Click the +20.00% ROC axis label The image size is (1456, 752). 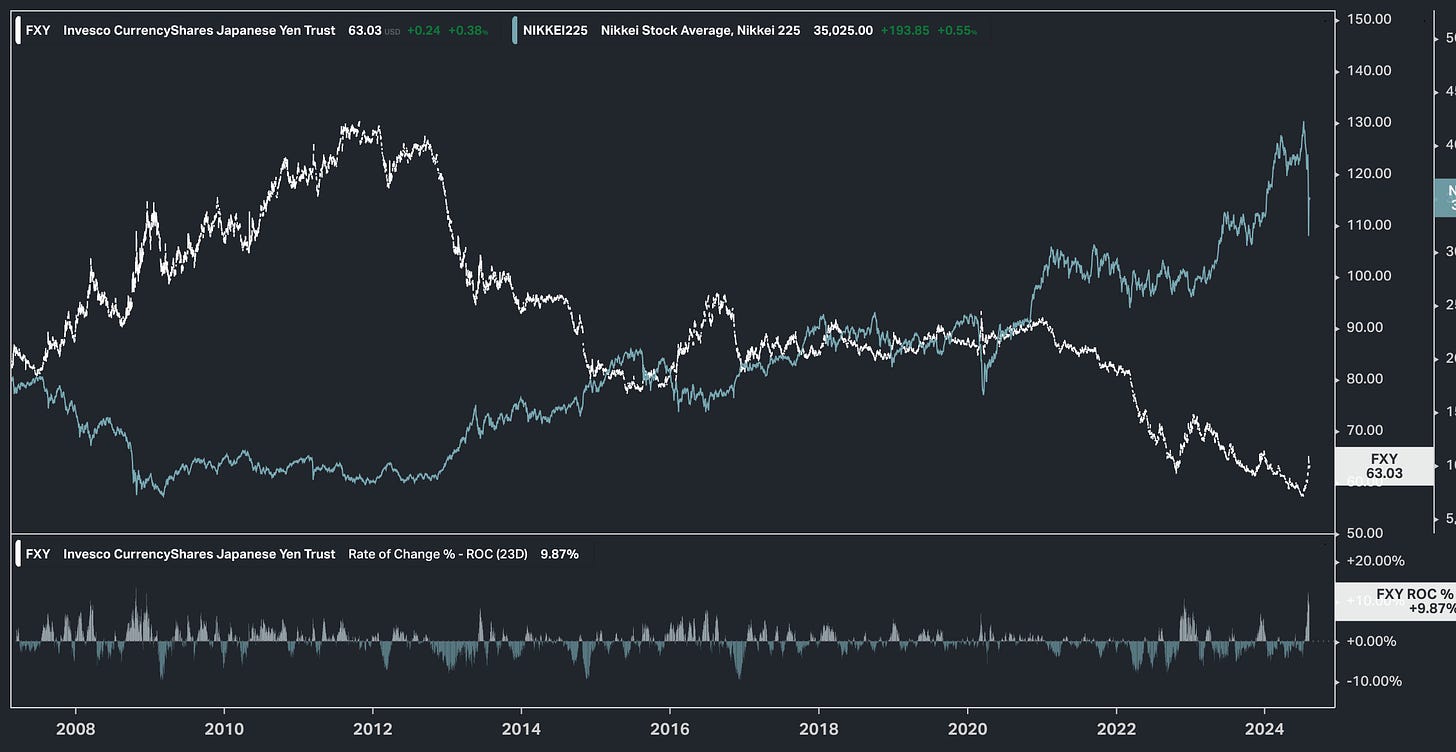coord(1374,561)
